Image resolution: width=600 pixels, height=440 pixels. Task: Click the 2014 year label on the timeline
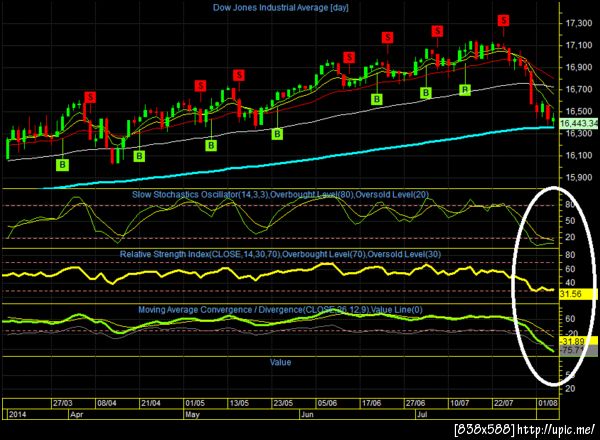pos(18,414)
